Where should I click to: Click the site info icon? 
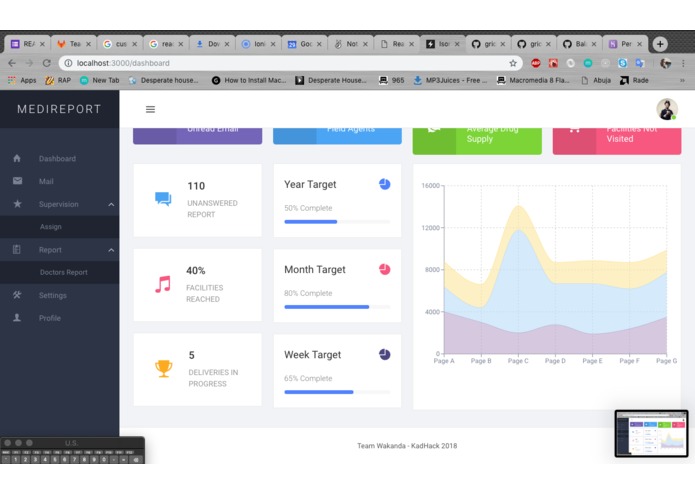tap(68, 63)
